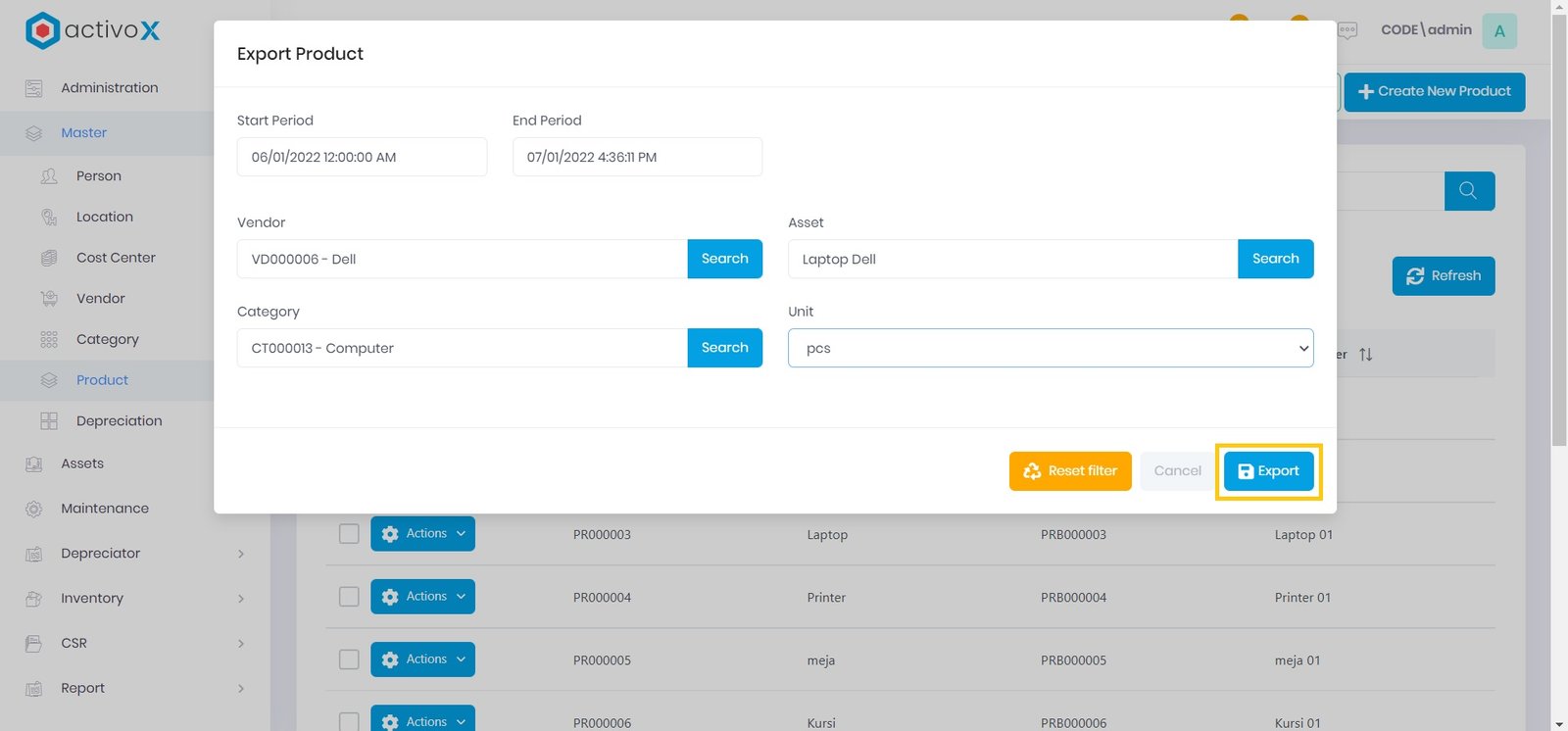1568x731 pixels.
Task: Tick the checkbox for row PR000003
Action: [x=349, y=534]
